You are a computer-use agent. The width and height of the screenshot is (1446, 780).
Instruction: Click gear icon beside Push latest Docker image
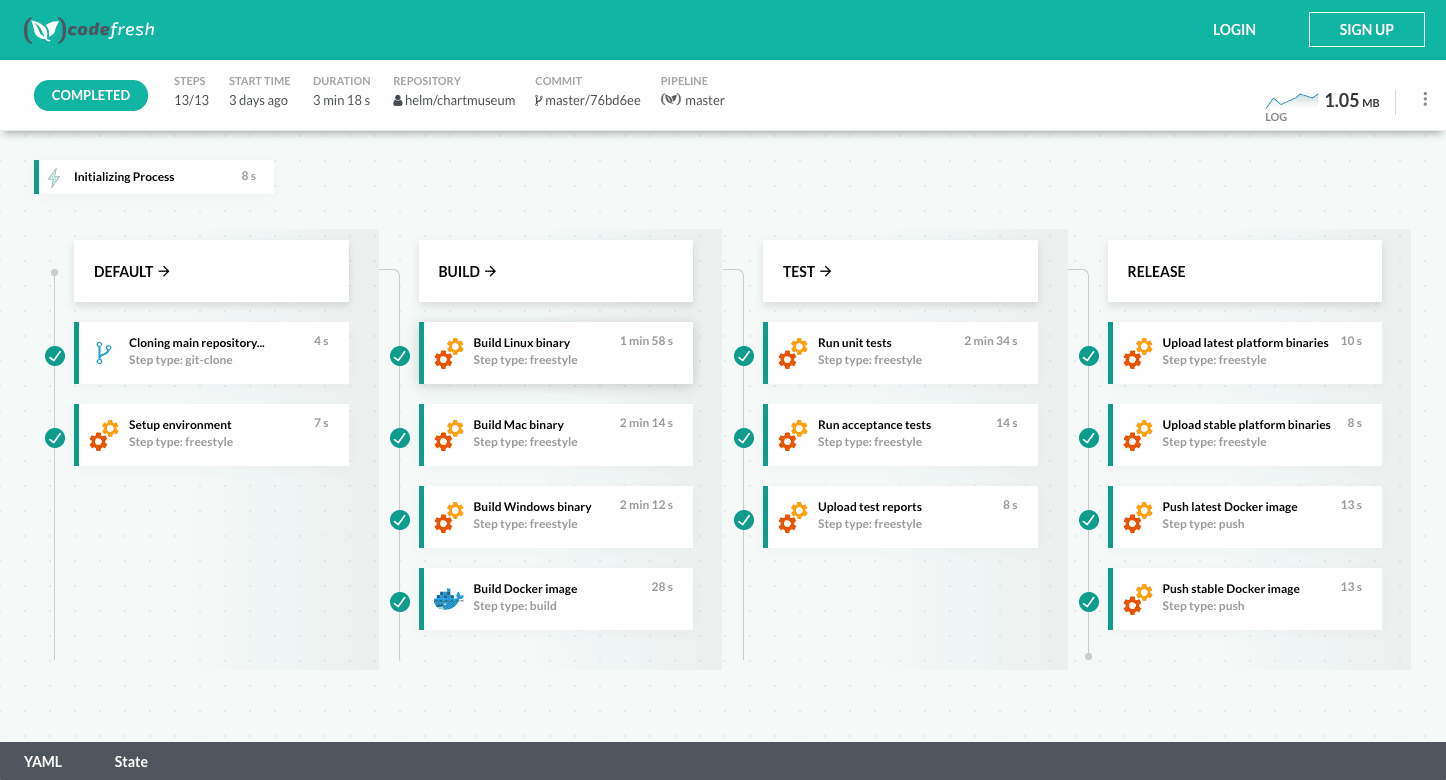click(1137, 517)
